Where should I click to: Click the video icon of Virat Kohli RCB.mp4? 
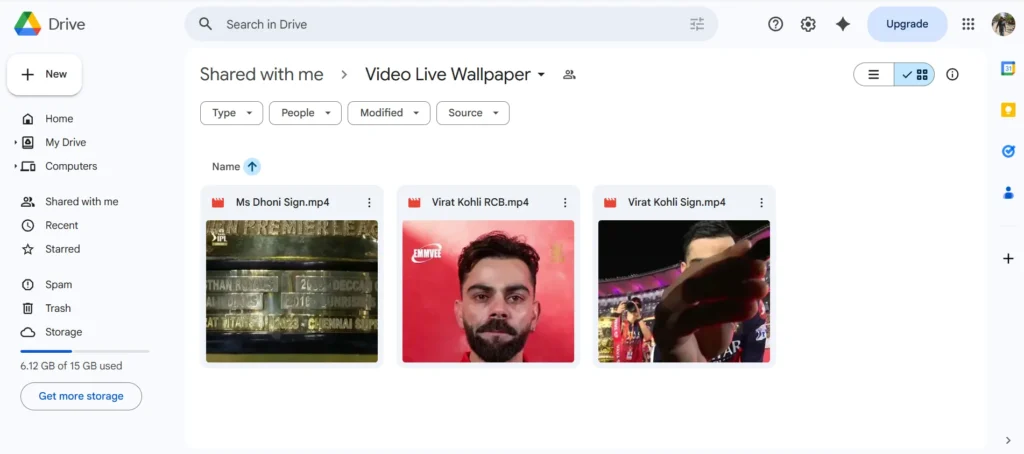click(414, 203)
